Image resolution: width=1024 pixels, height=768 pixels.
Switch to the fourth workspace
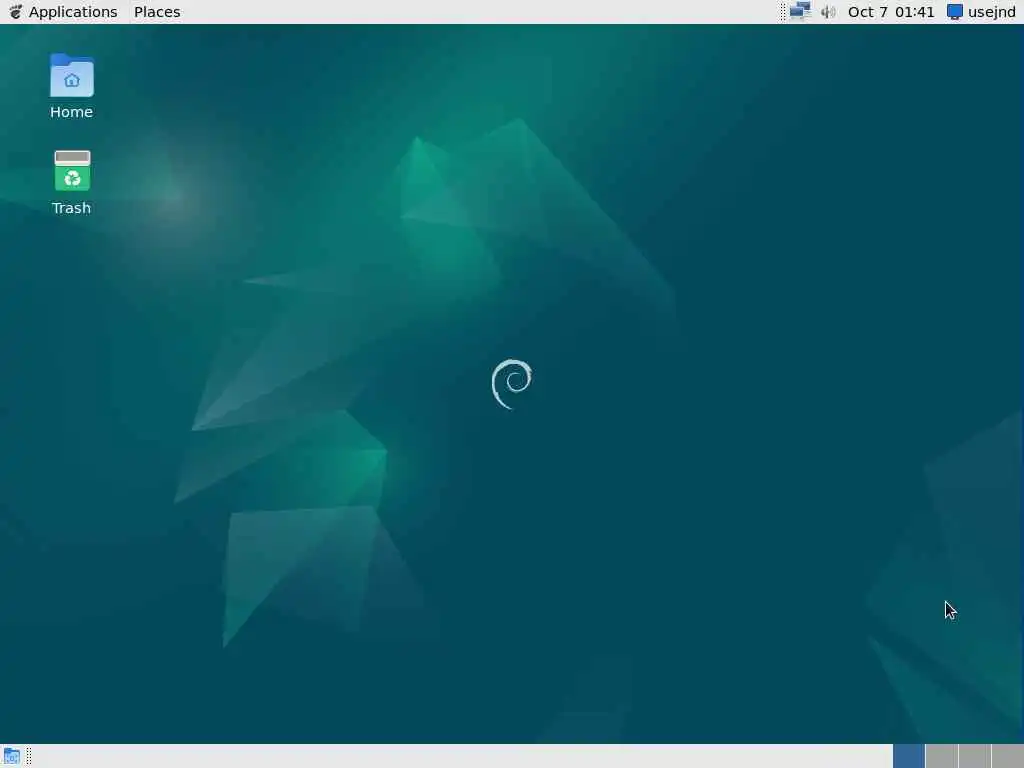[1008, 756]
